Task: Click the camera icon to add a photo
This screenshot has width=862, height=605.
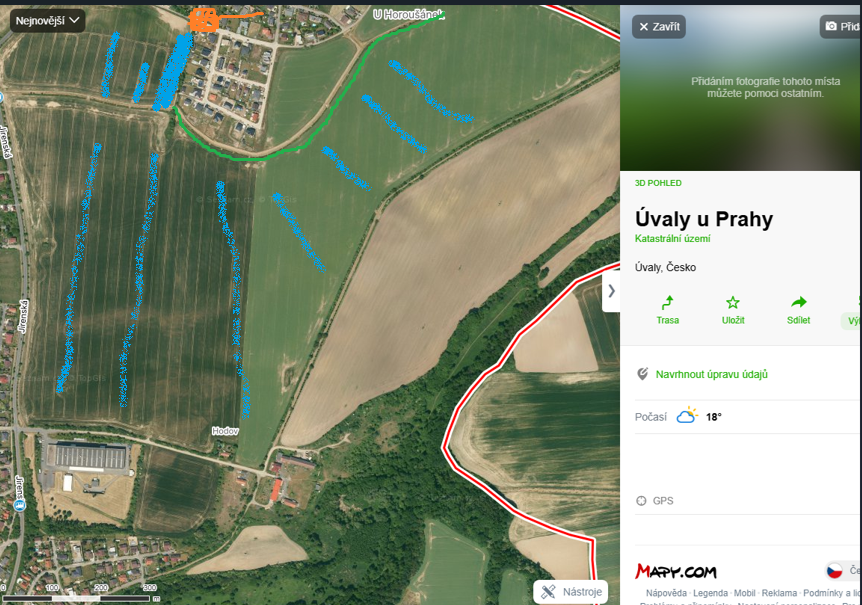Action: click(831, 26)
